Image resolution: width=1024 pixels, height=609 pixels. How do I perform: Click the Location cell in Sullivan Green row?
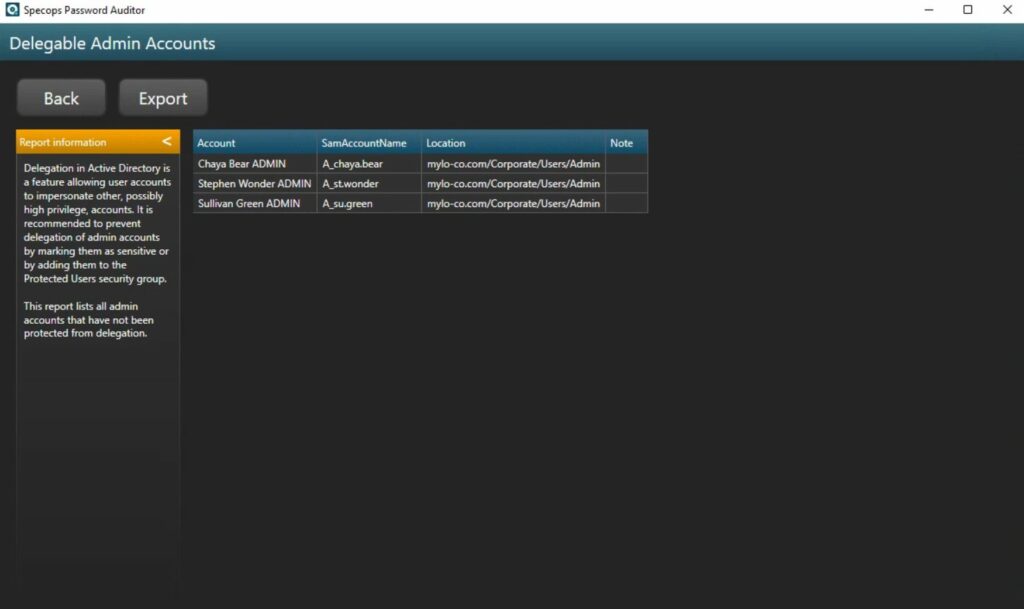[x=513, y=203]
